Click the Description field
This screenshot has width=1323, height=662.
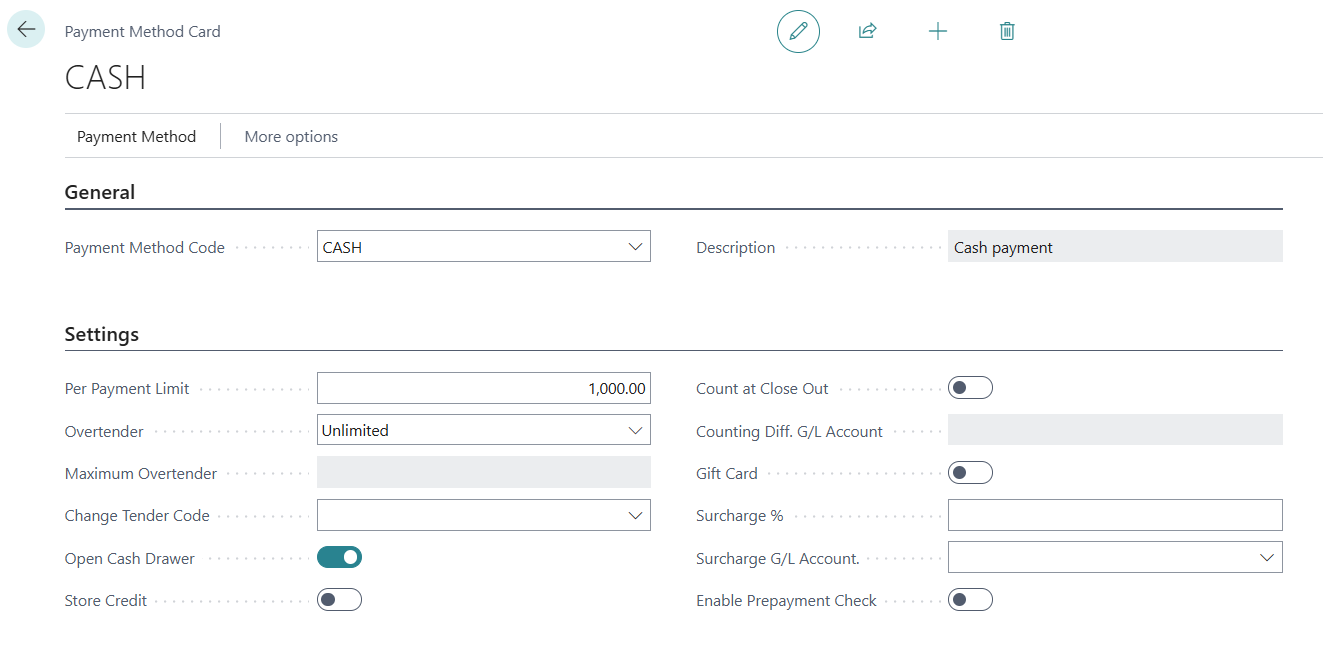pos(1115,247)
